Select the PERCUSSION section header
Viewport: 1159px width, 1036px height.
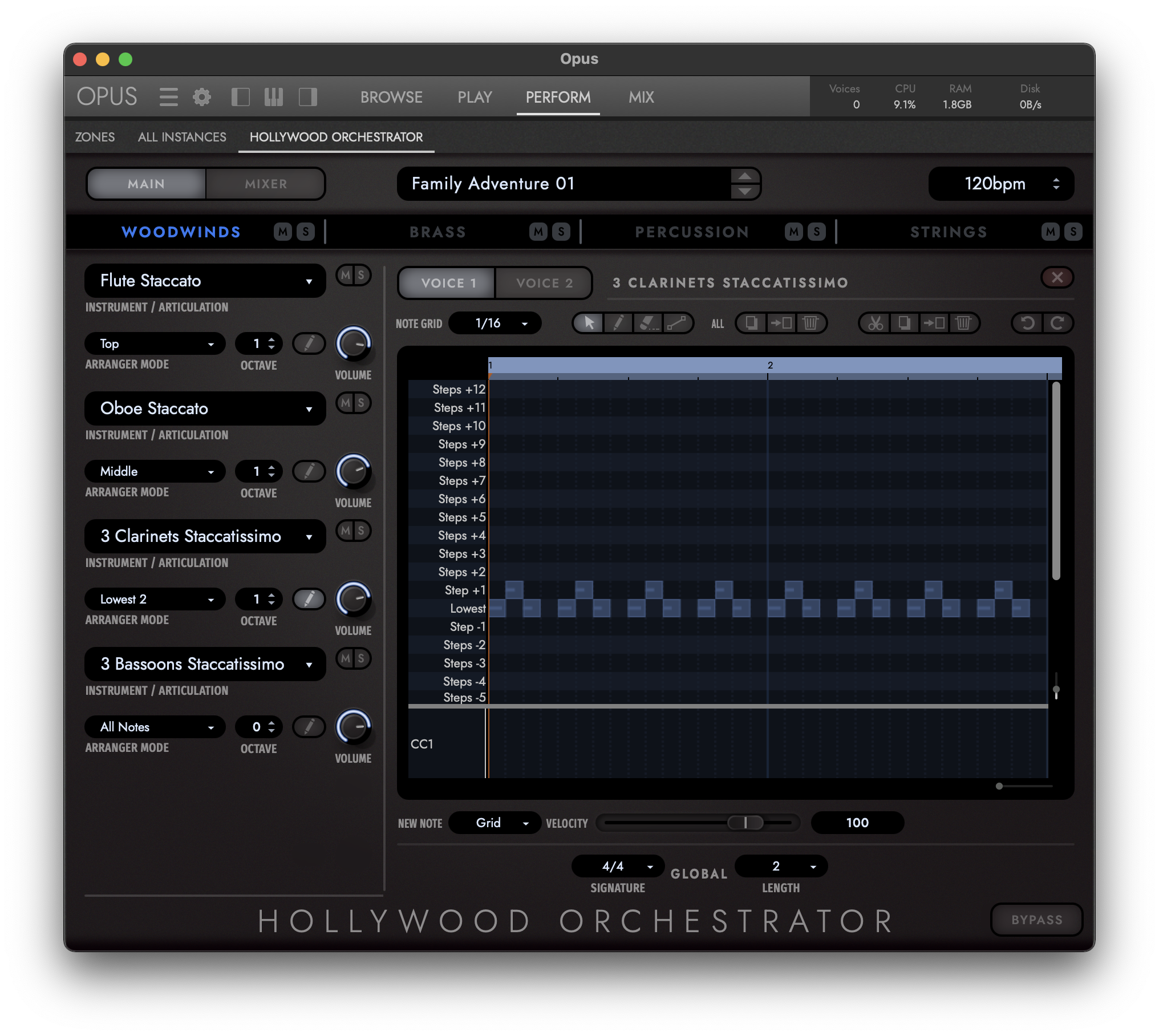[x=692, y=232]
